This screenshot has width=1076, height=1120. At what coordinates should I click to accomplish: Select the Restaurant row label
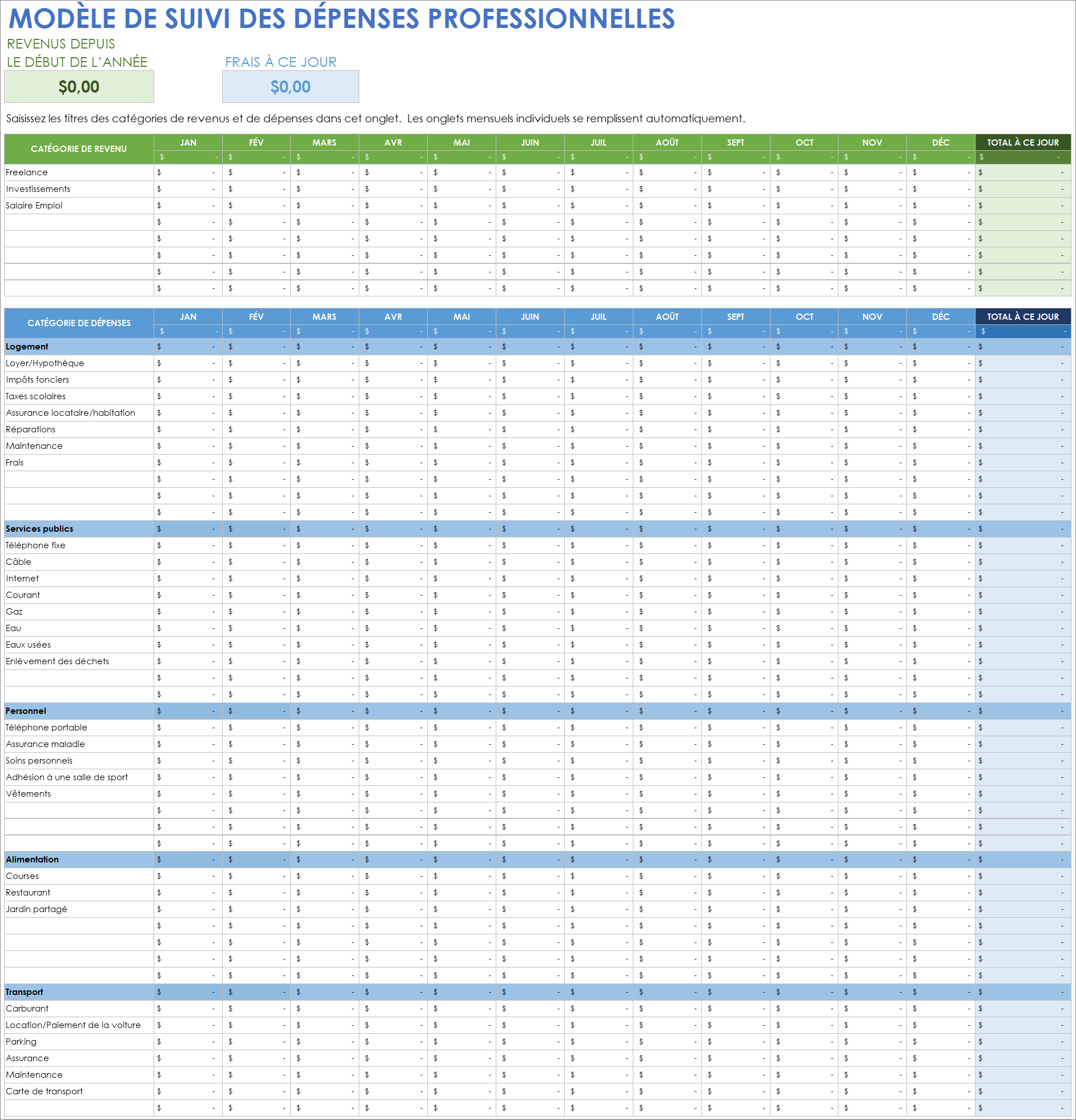[28, 893]
